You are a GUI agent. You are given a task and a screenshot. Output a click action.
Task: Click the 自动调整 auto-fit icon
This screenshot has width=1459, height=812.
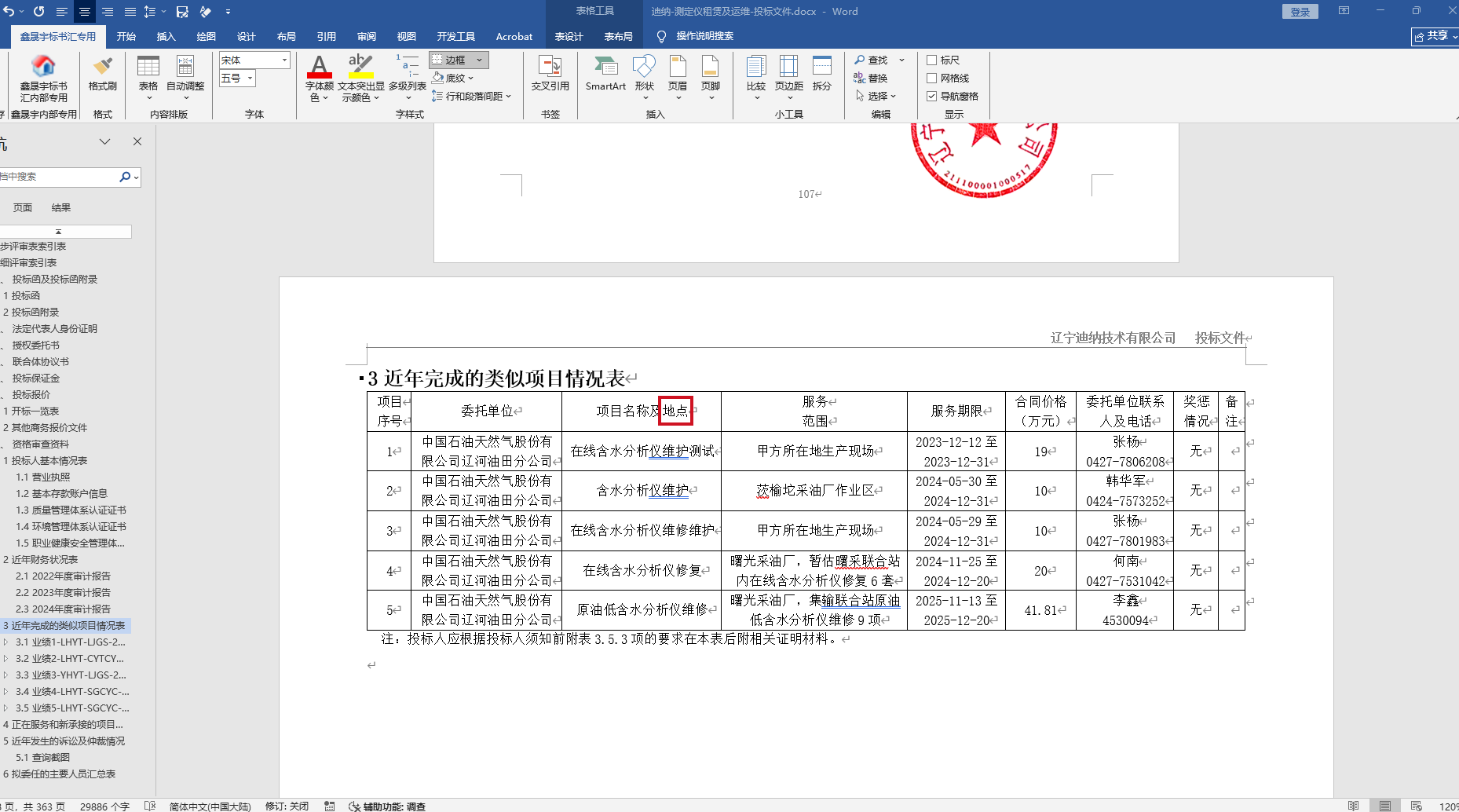click(x=185, y=78)
